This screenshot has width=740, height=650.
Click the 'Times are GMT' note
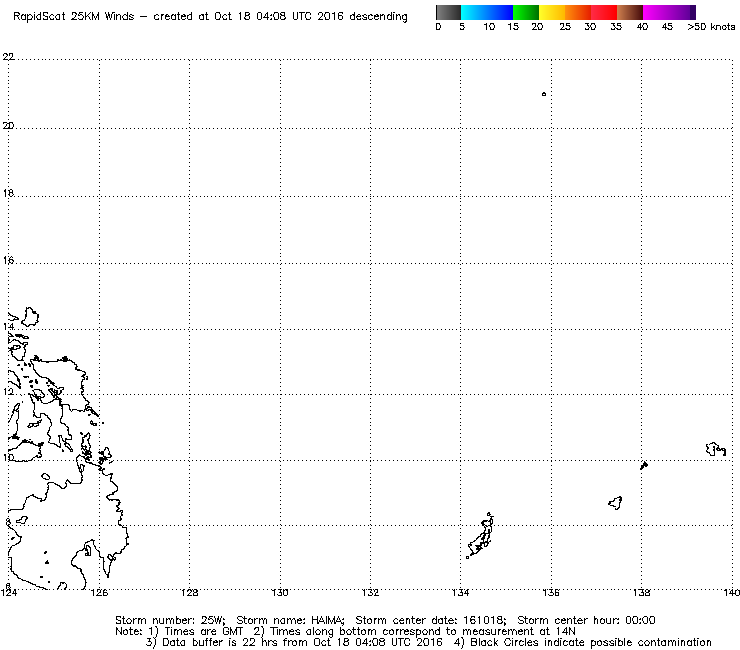pos(204,632)
